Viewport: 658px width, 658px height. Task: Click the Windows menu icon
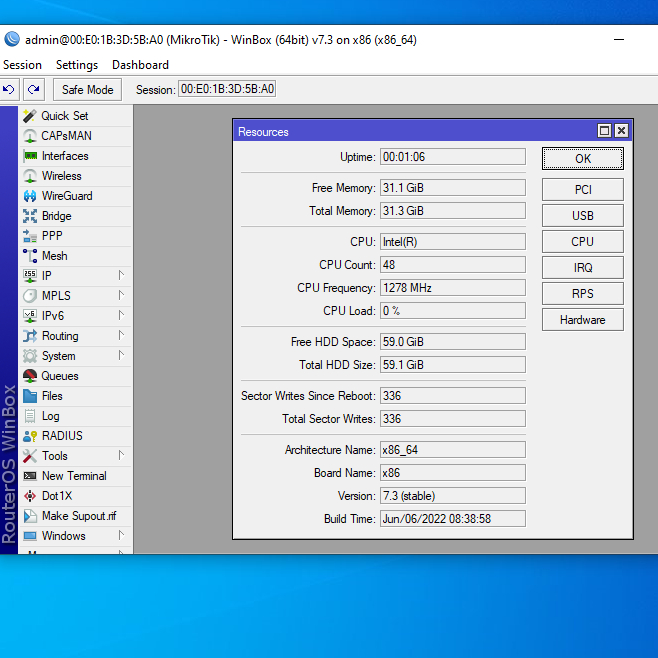(30, 536)
